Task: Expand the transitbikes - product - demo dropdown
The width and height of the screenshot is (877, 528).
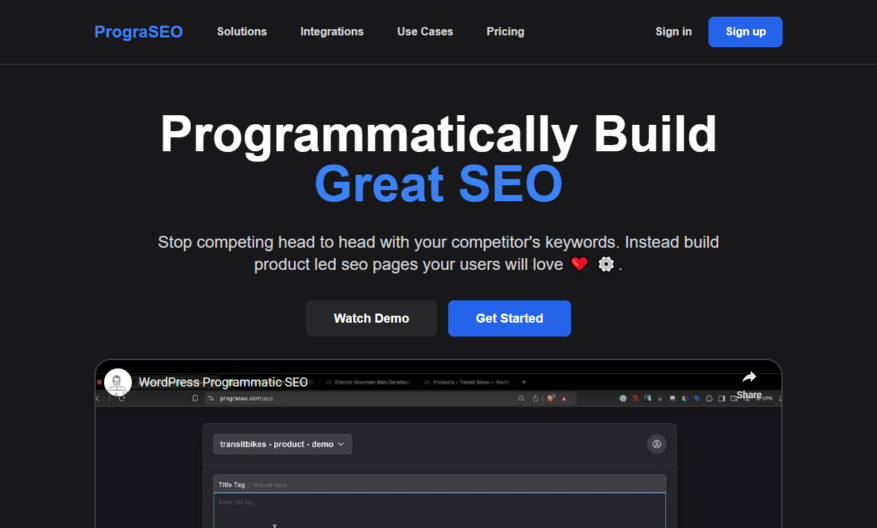Action: tap(282, 444)
